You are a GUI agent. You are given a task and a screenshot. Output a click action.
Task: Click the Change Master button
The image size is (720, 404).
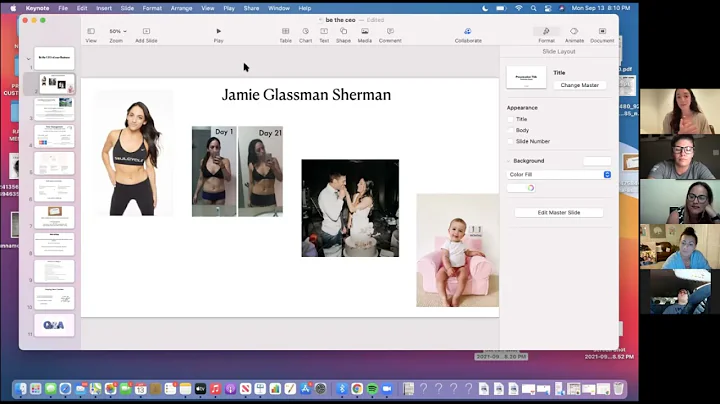[x=579, y=85]
